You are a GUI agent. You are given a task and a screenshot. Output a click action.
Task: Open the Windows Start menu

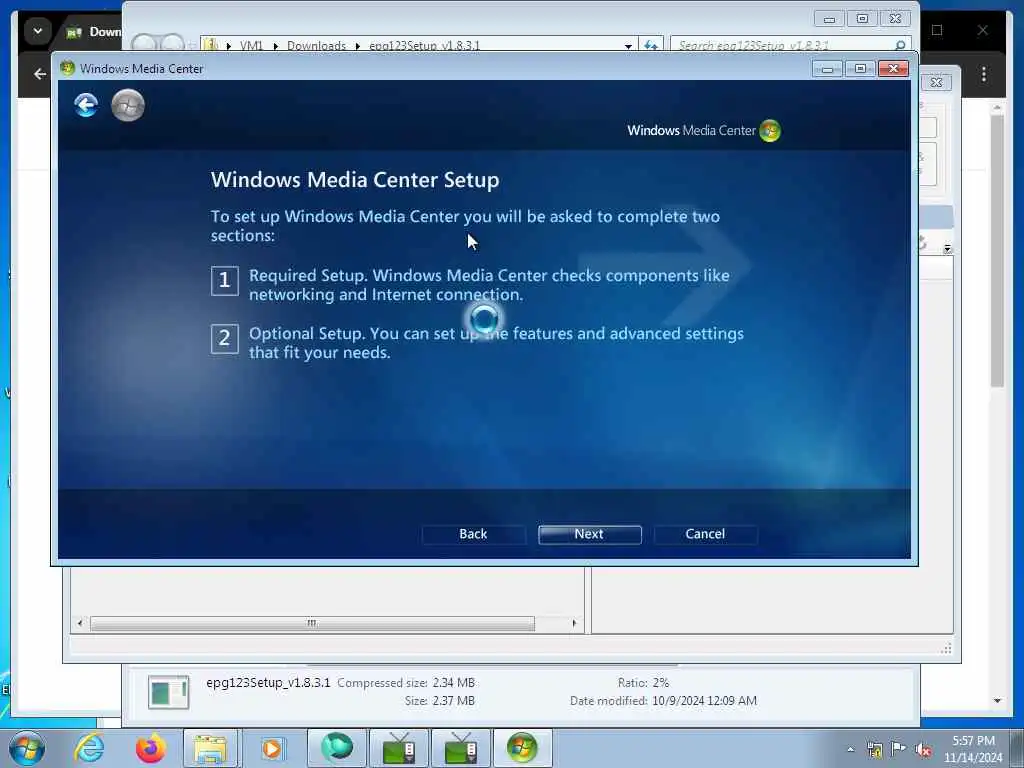tap(27, 748)
